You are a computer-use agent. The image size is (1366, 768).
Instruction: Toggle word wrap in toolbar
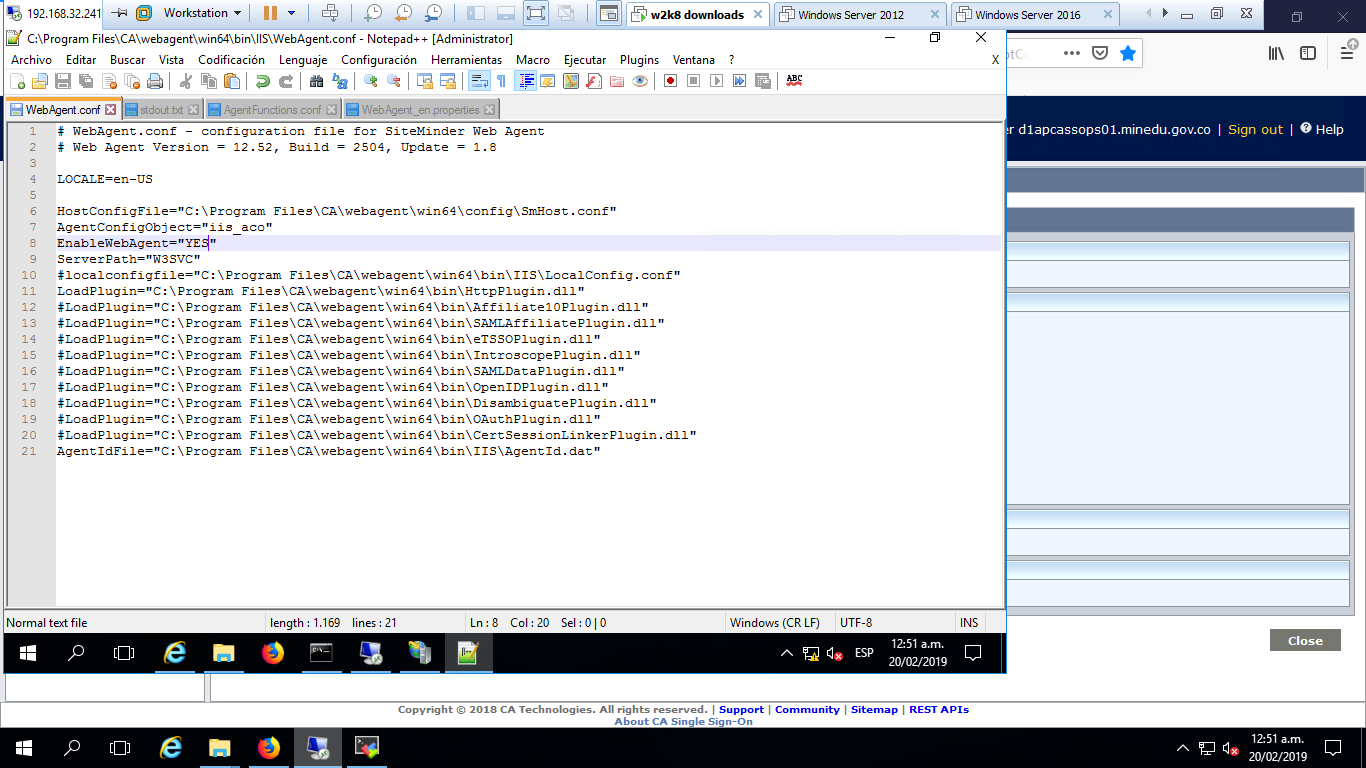pos(478,81)
